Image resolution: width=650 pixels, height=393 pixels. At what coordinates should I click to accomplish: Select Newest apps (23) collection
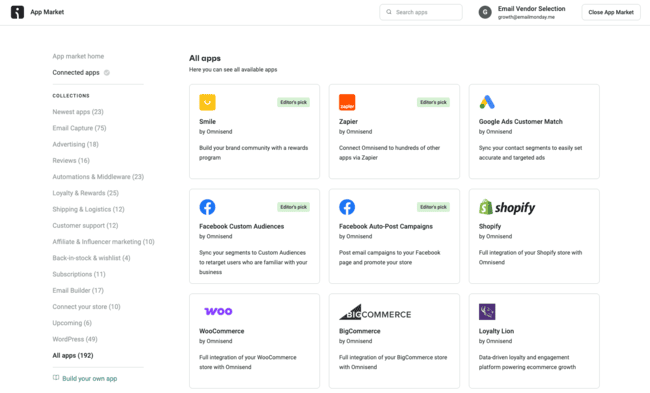point(78,112)
